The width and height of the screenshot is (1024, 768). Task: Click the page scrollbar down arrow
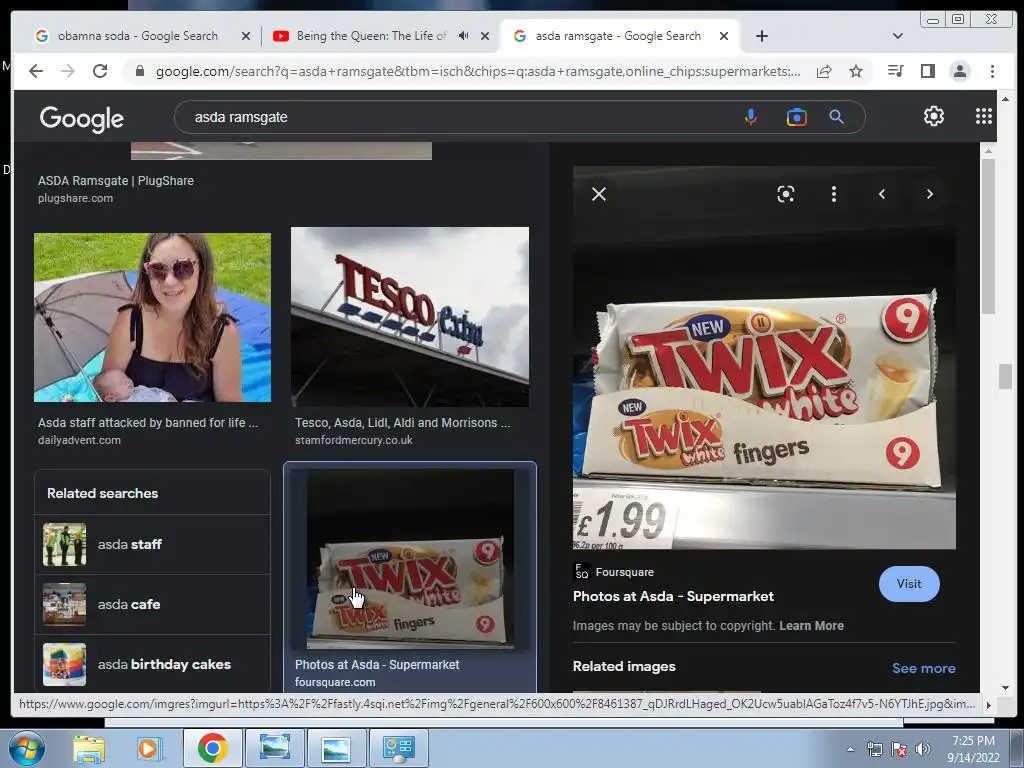[1005, 688]
